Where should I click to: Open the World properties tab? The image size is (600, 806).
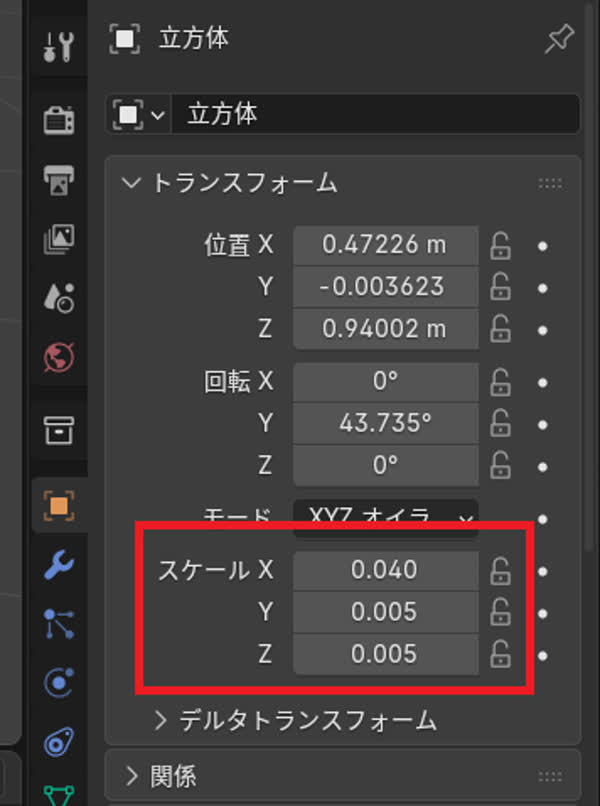(59, 357)
